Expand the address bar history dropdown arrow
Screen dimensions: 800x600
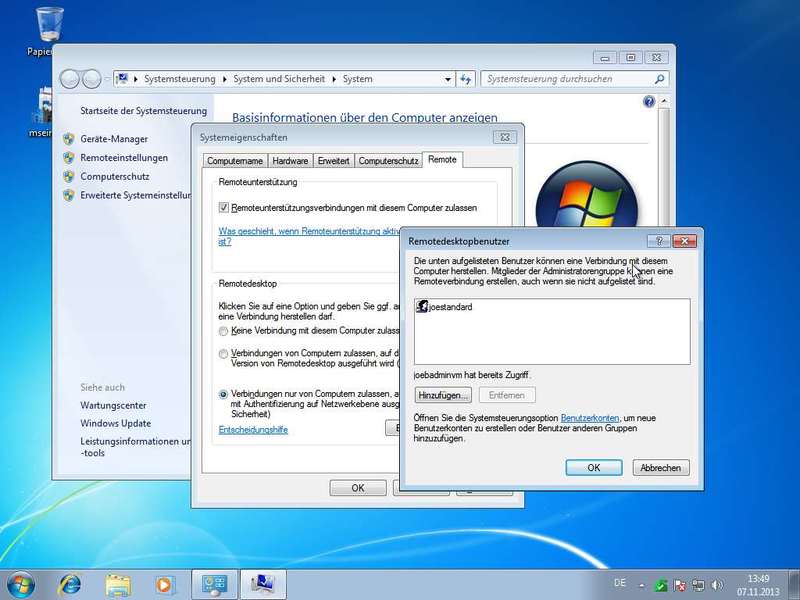pyautogui.click(x=446, y=79)
